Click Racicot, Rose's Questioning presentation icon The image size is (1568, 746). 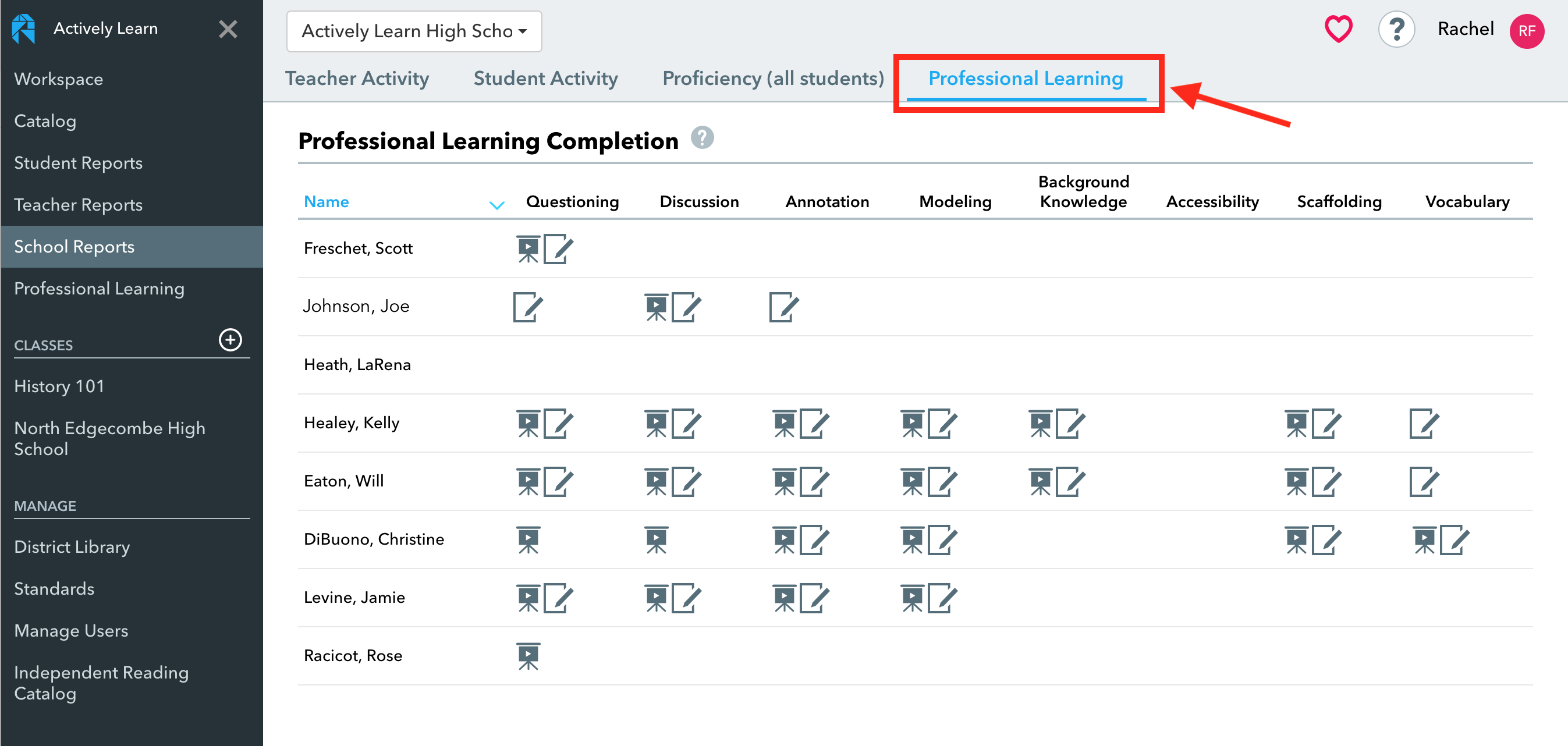click(528, 656)
